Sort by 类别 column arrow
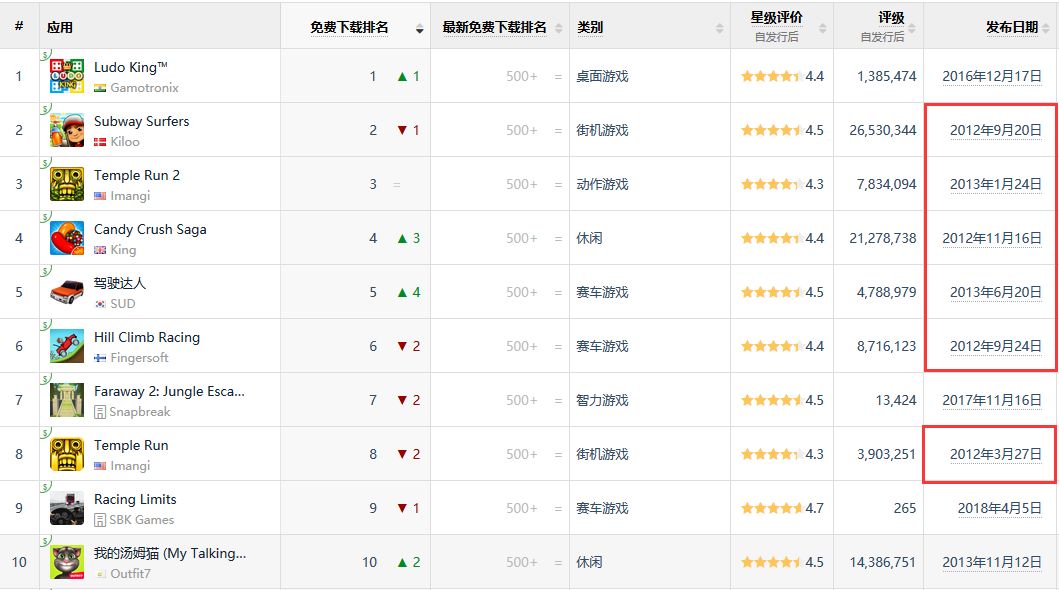 719,28
